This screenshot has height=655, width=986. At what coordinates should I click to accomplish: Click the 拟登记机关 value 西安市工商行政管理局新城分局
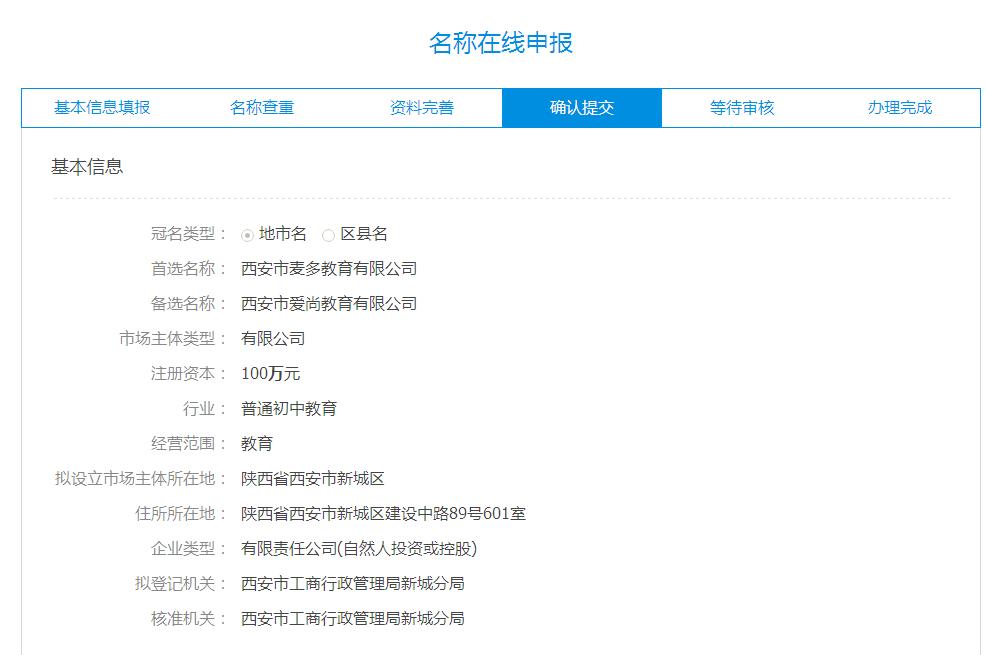353,584
